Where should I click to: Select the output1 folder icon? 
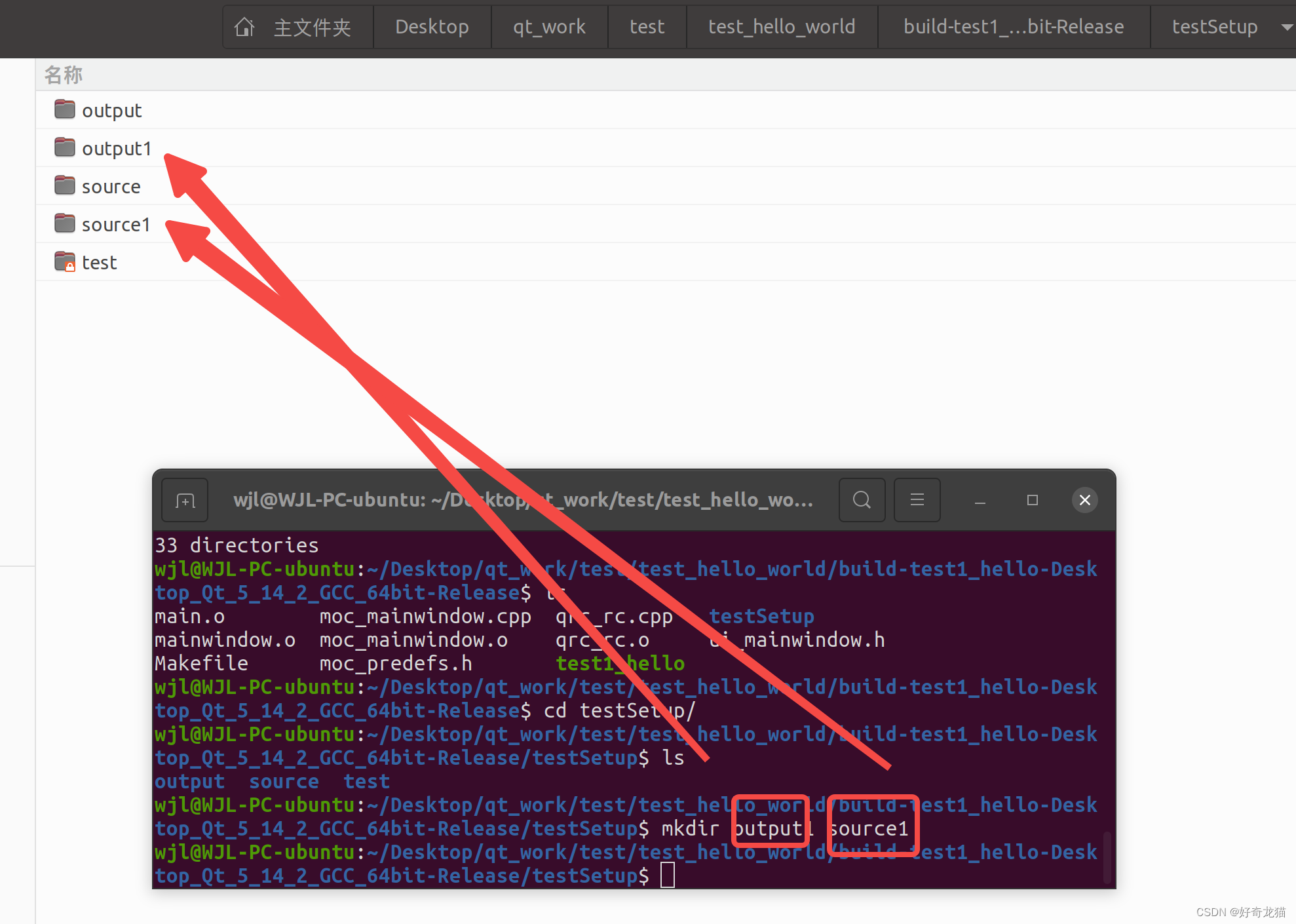click(65, 147)
